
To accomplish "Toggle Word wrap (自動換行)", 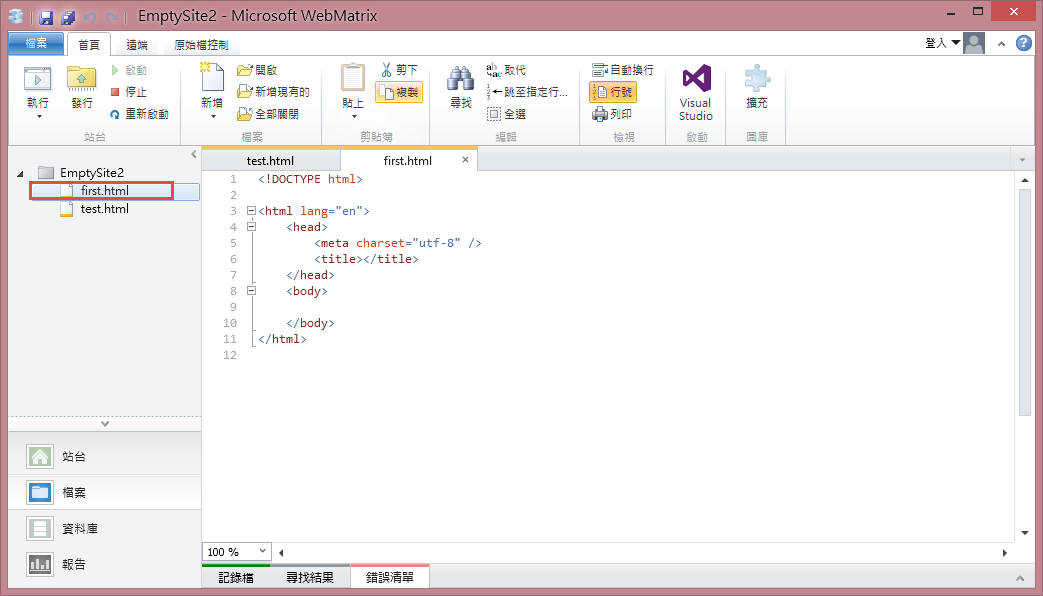I will (623, 70).
